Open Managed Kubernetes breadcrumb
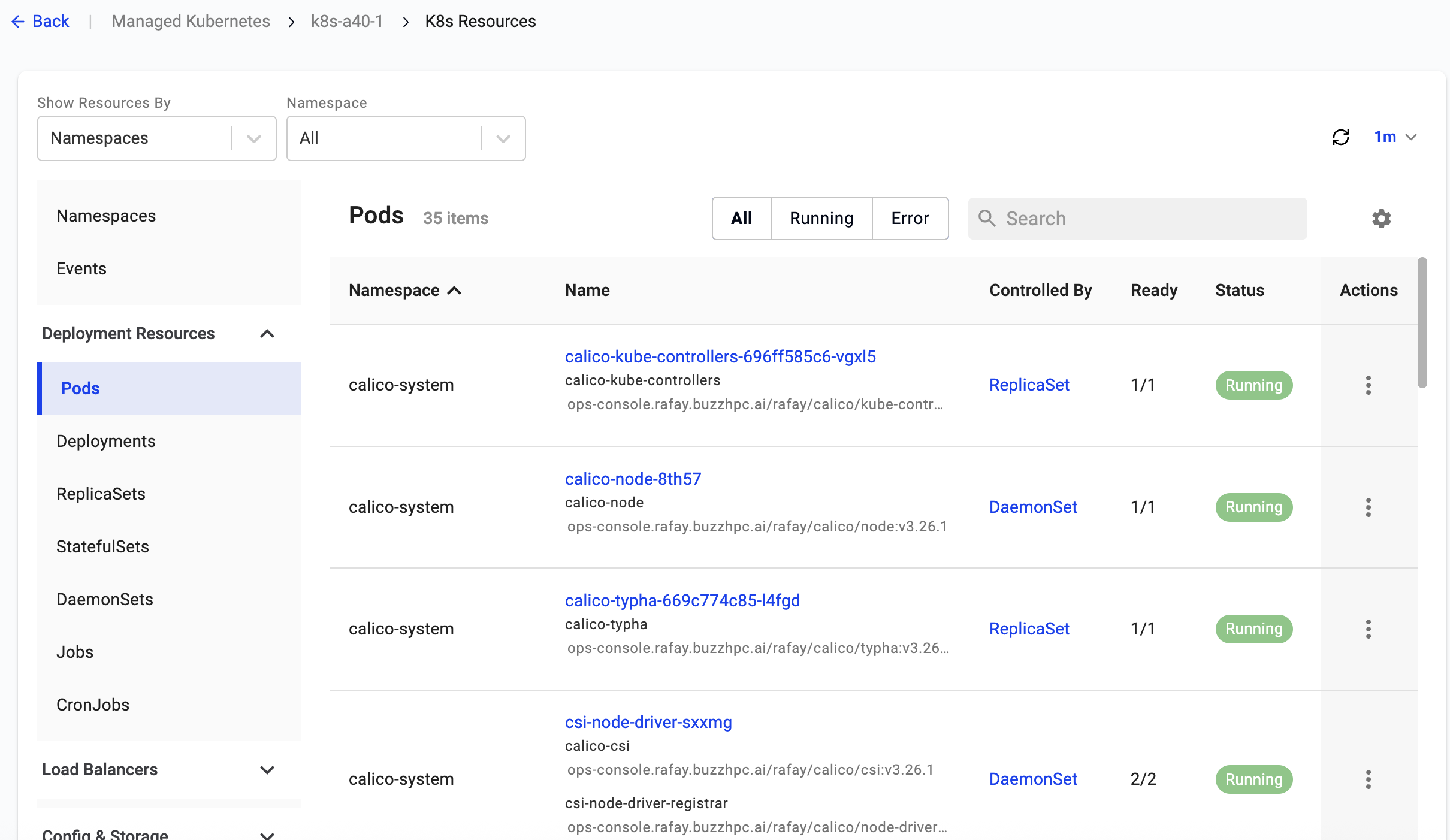 coord(191,22)
